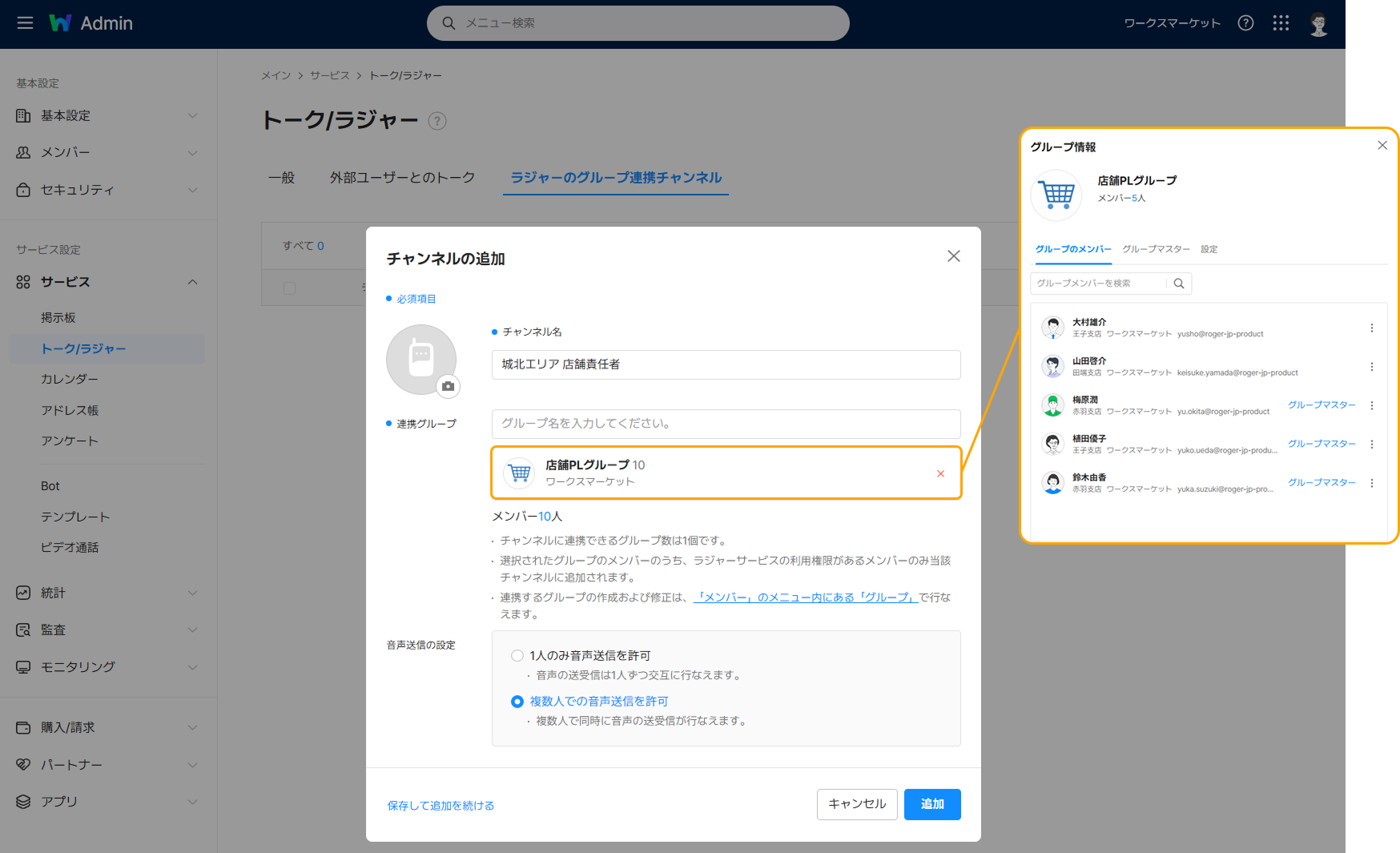Screen dimensions: 1400x853
Task: Click the user profile avatar
Action: [1318, 24]
